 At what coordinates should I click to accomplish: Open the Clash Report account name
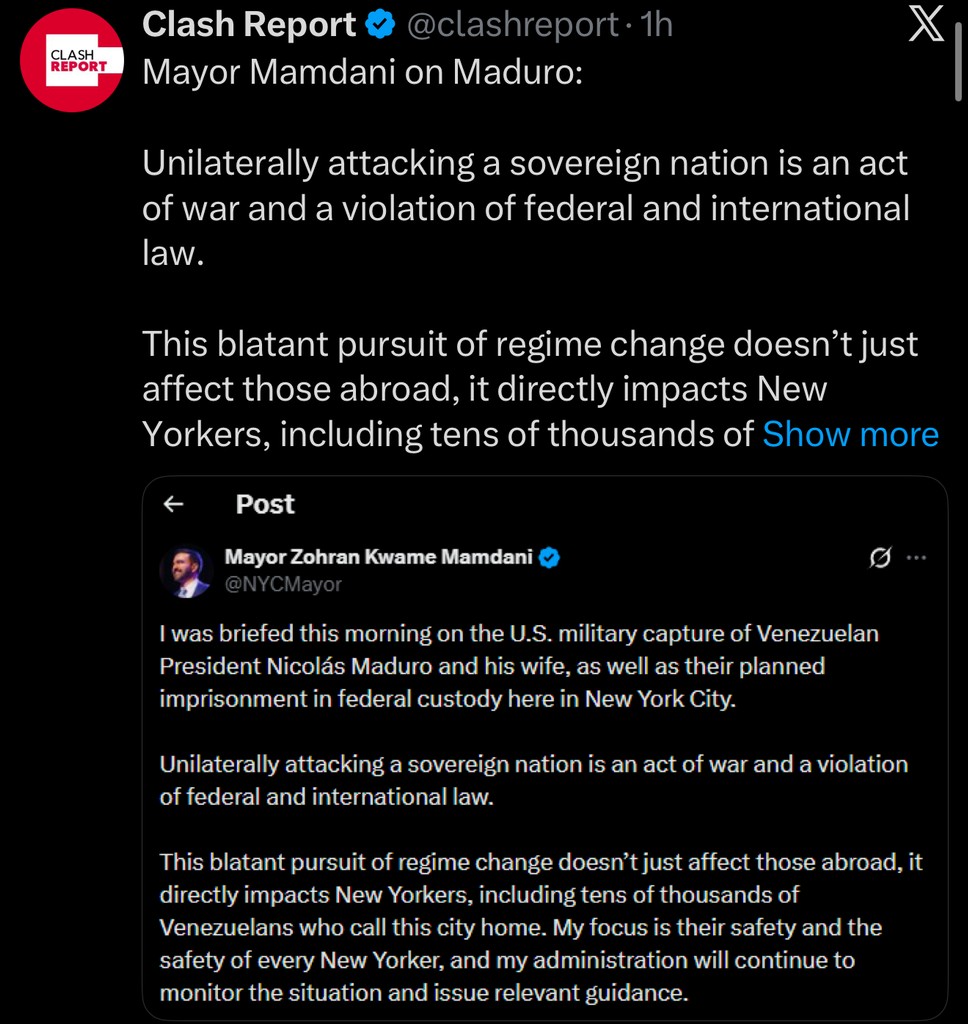point(249,26)
